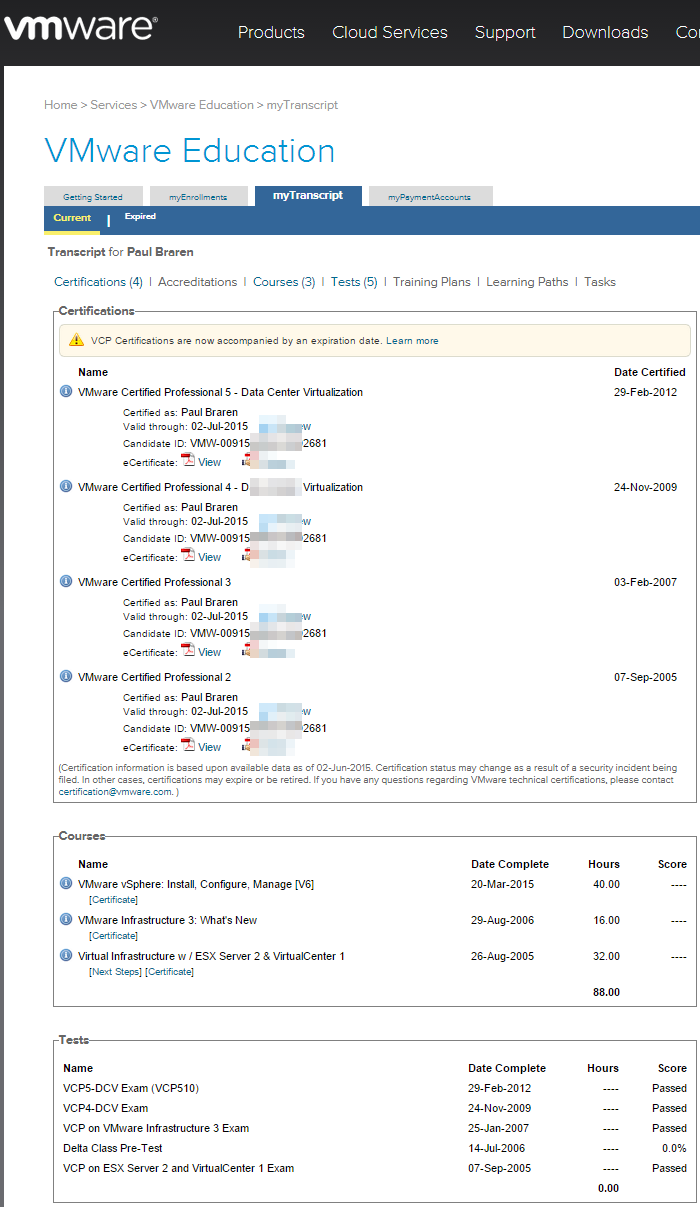Jump to Courses (3) section
Viewport: 700px width, 1207px height.
284,282
